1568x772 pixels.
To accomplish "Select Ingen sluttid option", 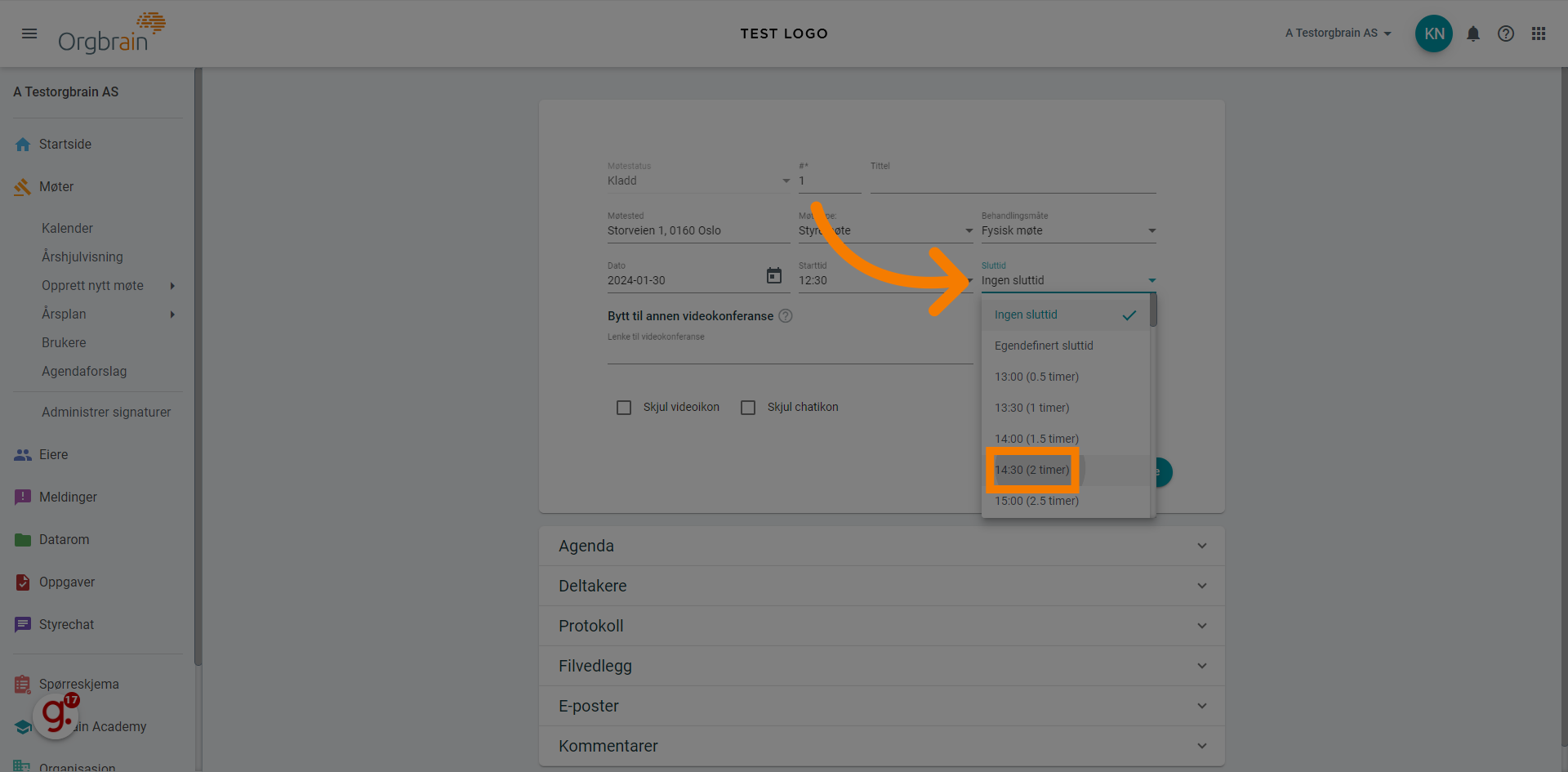I will pyautogui.click(x=1066, y=315).
